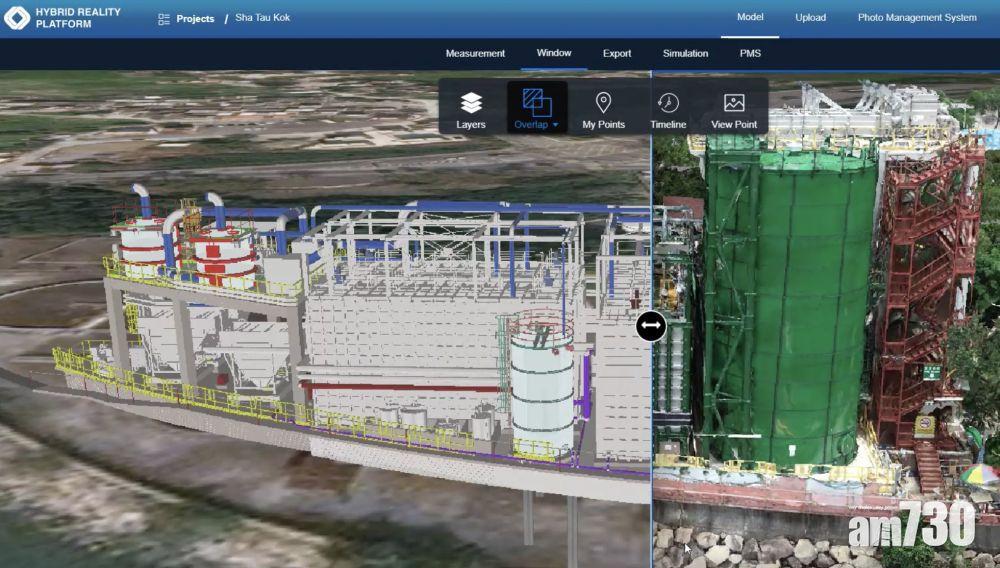The image size is (1000, 568).
Task: Select the PMS menu item
Action: tap(750, 53)
